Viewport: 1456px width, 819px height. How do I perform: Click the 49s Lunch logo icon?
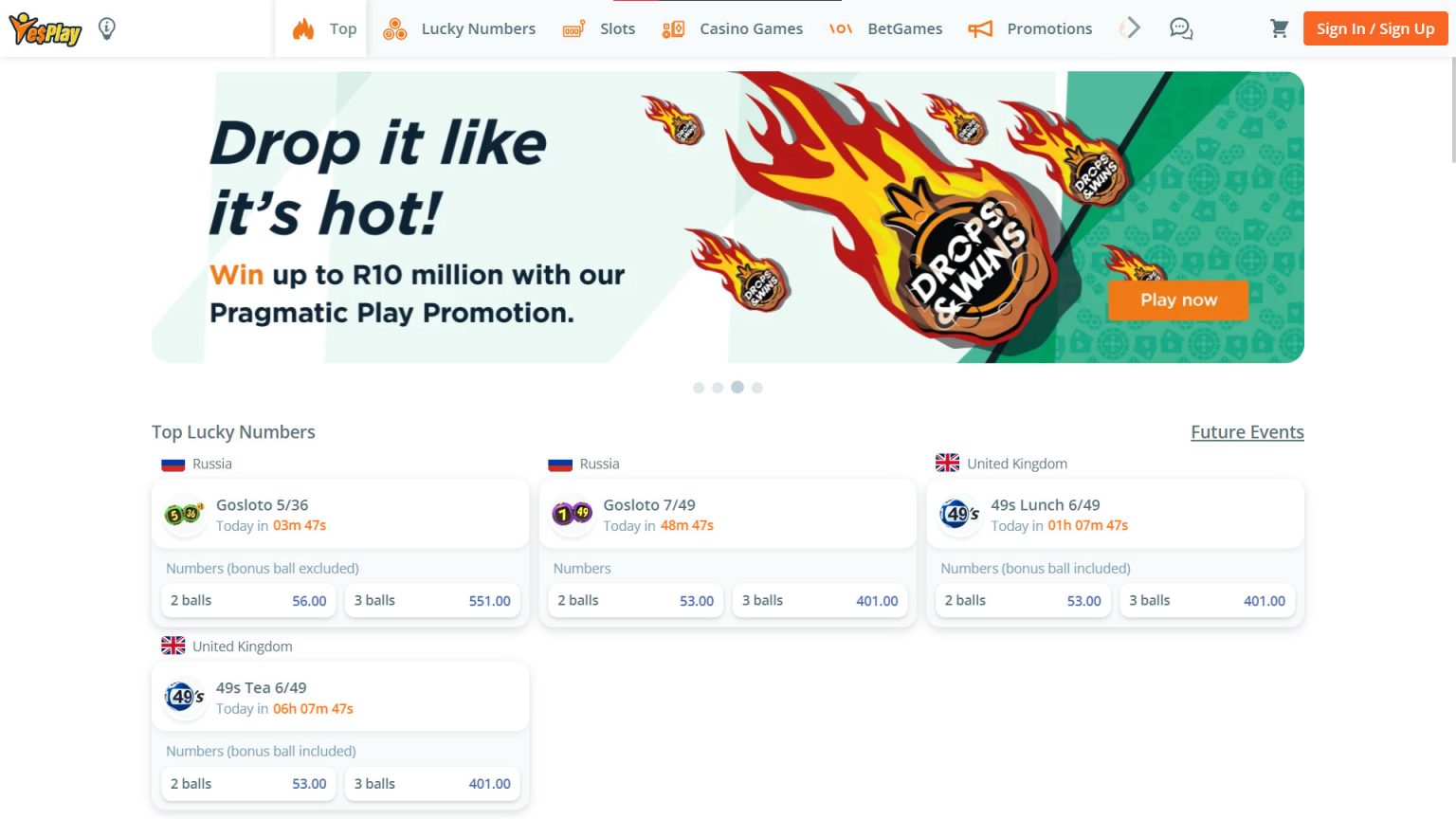click(x=959, y=515)
